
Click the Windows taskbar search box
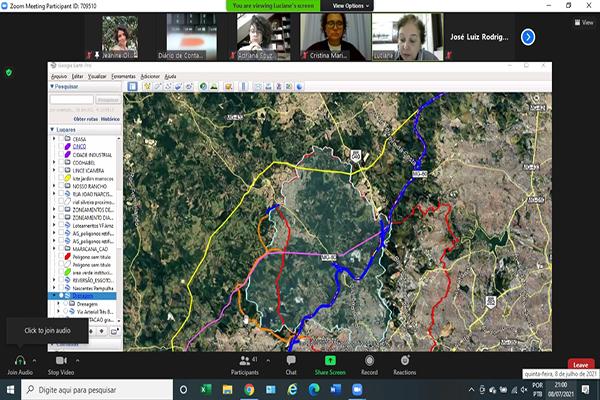[97, 390]
